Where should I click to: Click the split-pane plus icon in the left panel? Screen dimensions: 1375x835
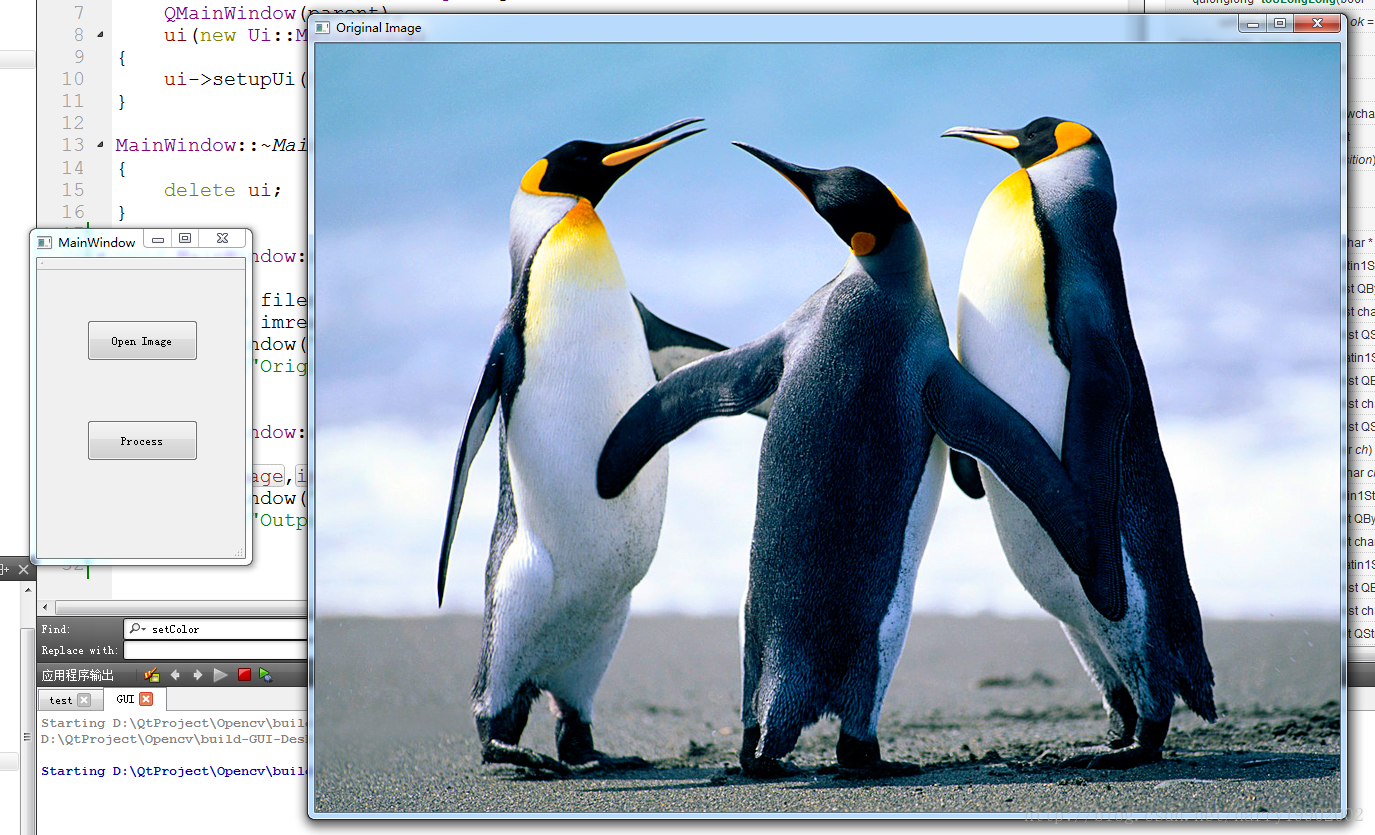point(3,570)
